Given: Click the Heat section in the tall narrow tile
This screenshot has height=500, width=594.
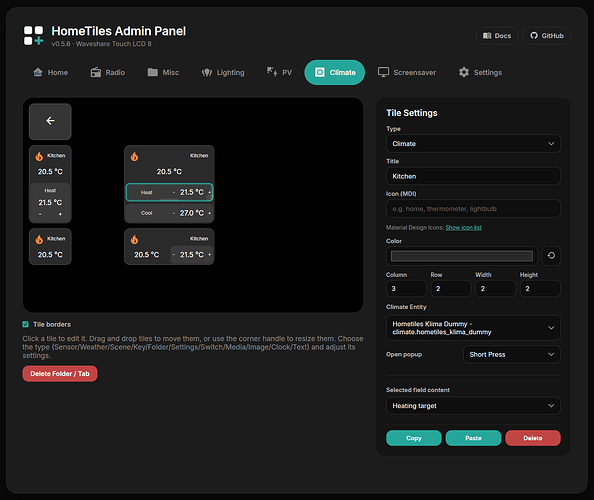Looking at the screenshot, I should pos(50,203).
